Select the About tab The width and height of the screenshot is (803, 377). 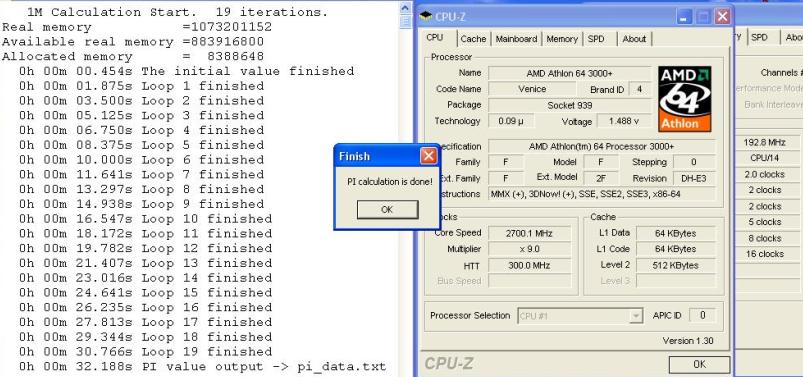pyautogui.click(x=634, y=39)
